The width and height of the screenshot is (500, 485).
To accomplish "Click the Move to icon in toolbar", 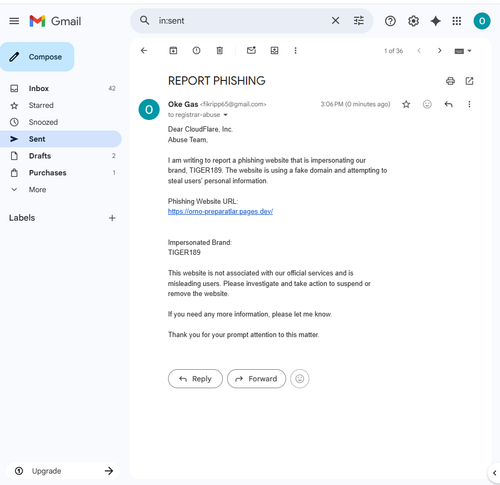I will click(x=274, y=50).
